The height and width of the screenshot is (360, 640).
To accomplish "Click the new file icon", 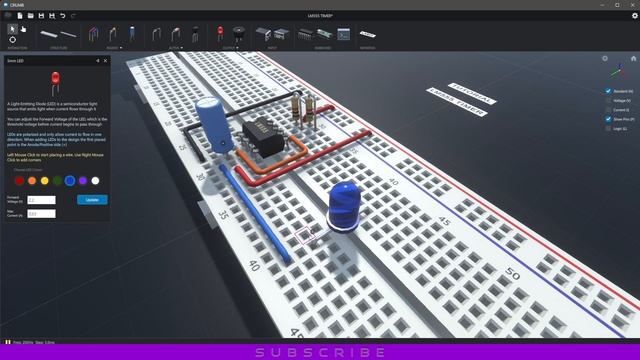I will tap(20, 16).
